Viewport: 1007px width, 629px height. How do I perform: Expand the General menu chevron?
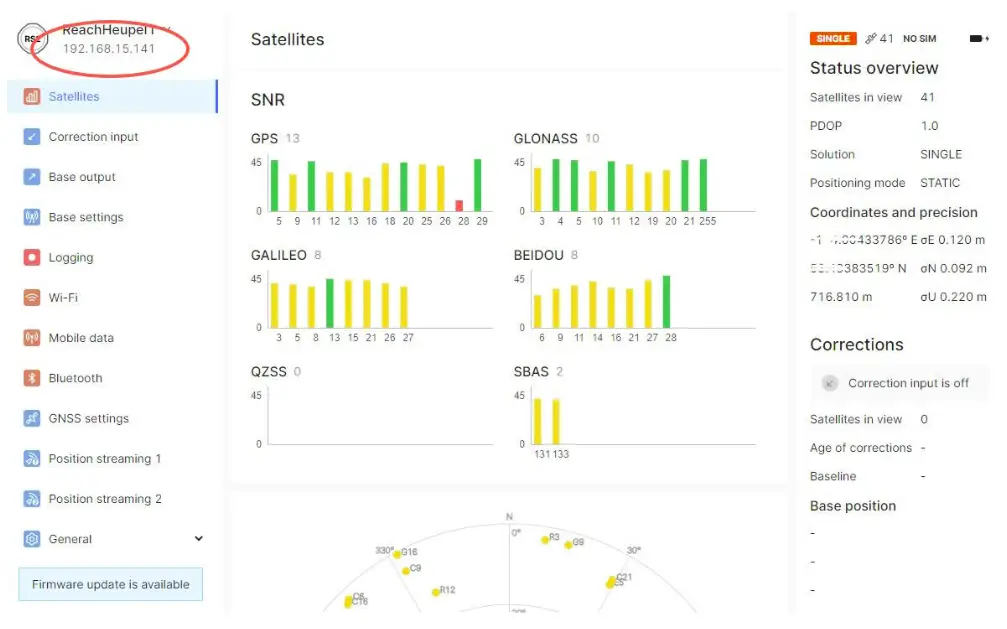[x=198, y=538]
